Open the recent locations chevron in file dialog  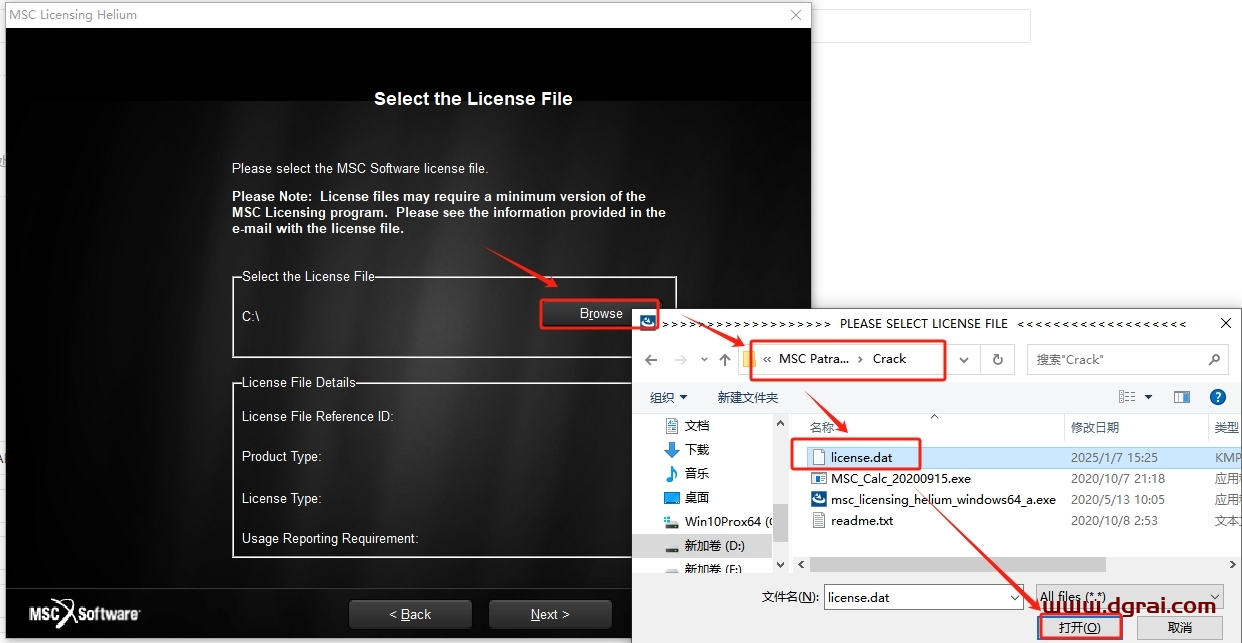click(703, 360)
